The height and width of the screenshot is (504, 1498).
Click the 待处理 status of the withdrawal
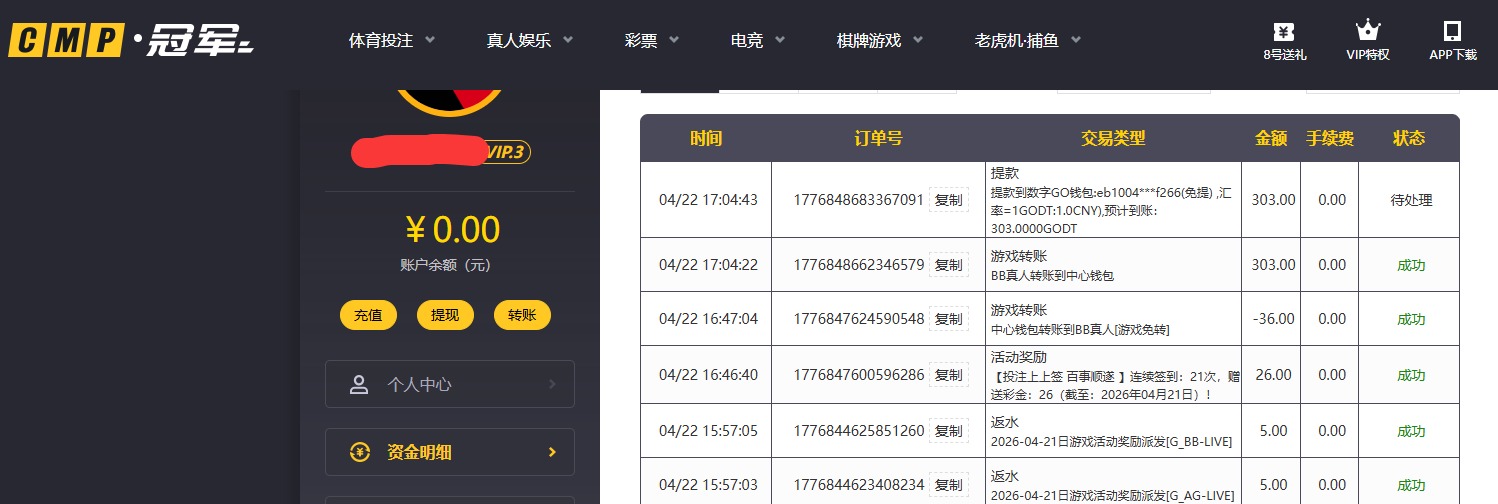point(1411,200)
